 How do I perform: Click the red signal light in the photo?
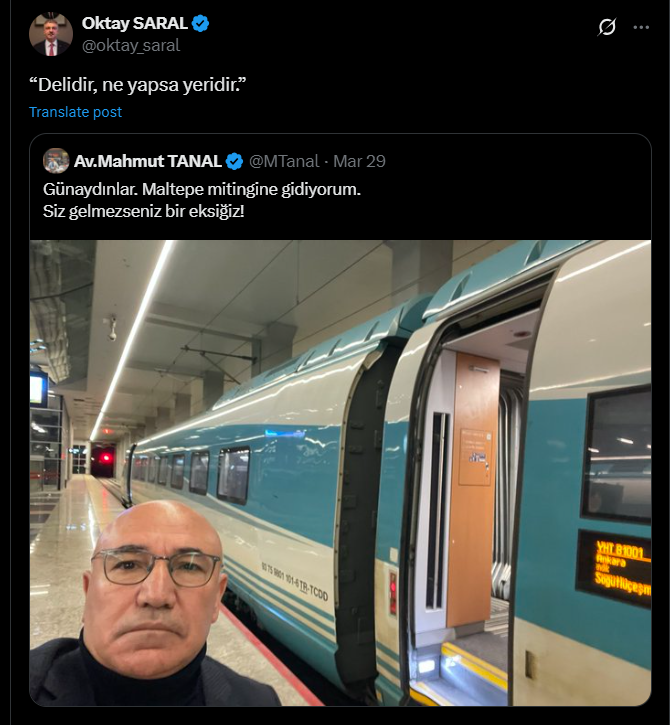tap(106, 458)
